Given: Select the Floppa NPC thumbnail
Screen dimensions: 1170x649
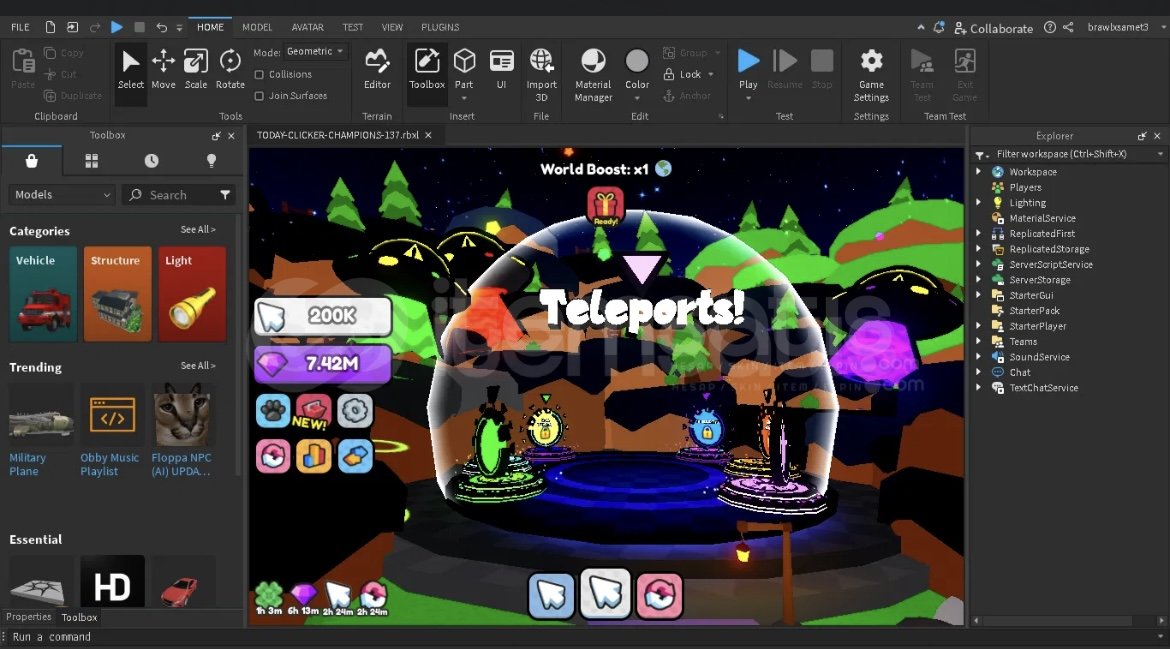Looking at the screenshot, I should (x=182, y=416).
